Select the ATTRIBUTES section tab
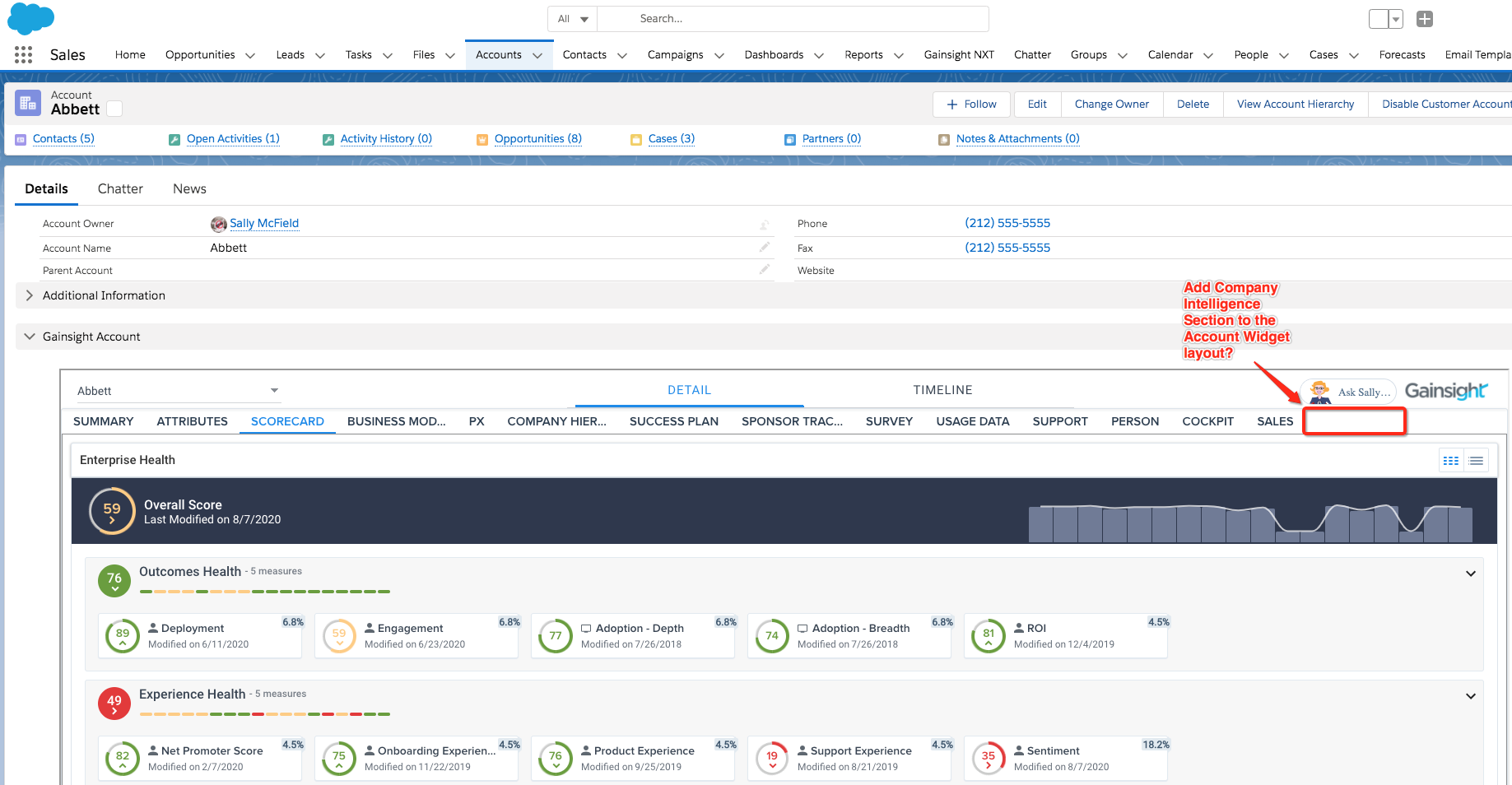The image size is (1512, 785). [x=192, y=421]
